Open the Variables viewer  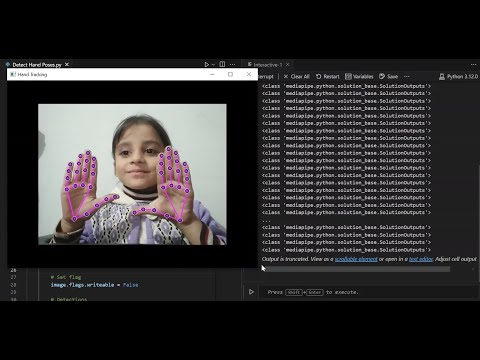(359, 76)
